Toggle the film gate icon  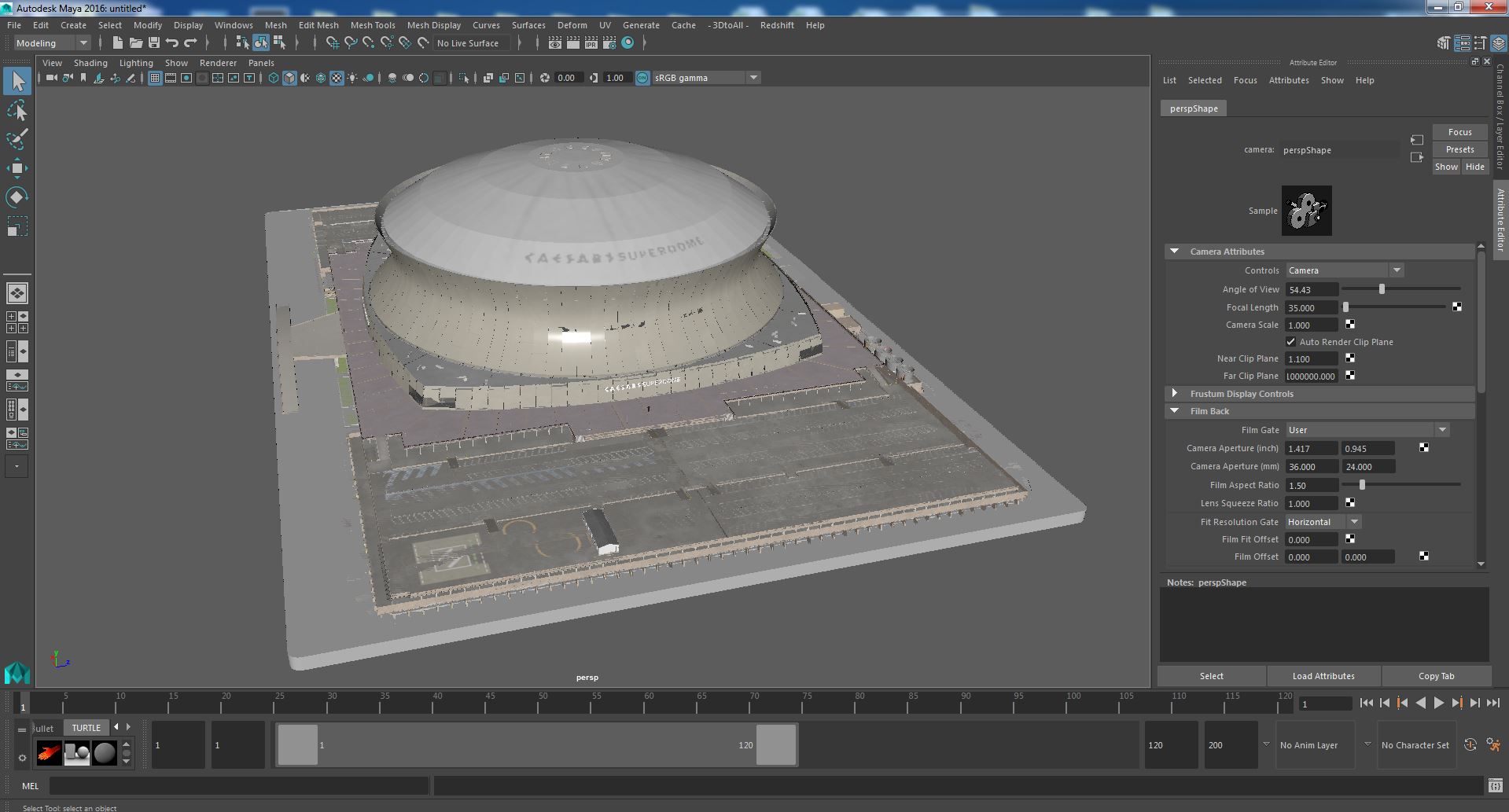tap(171, 78)
